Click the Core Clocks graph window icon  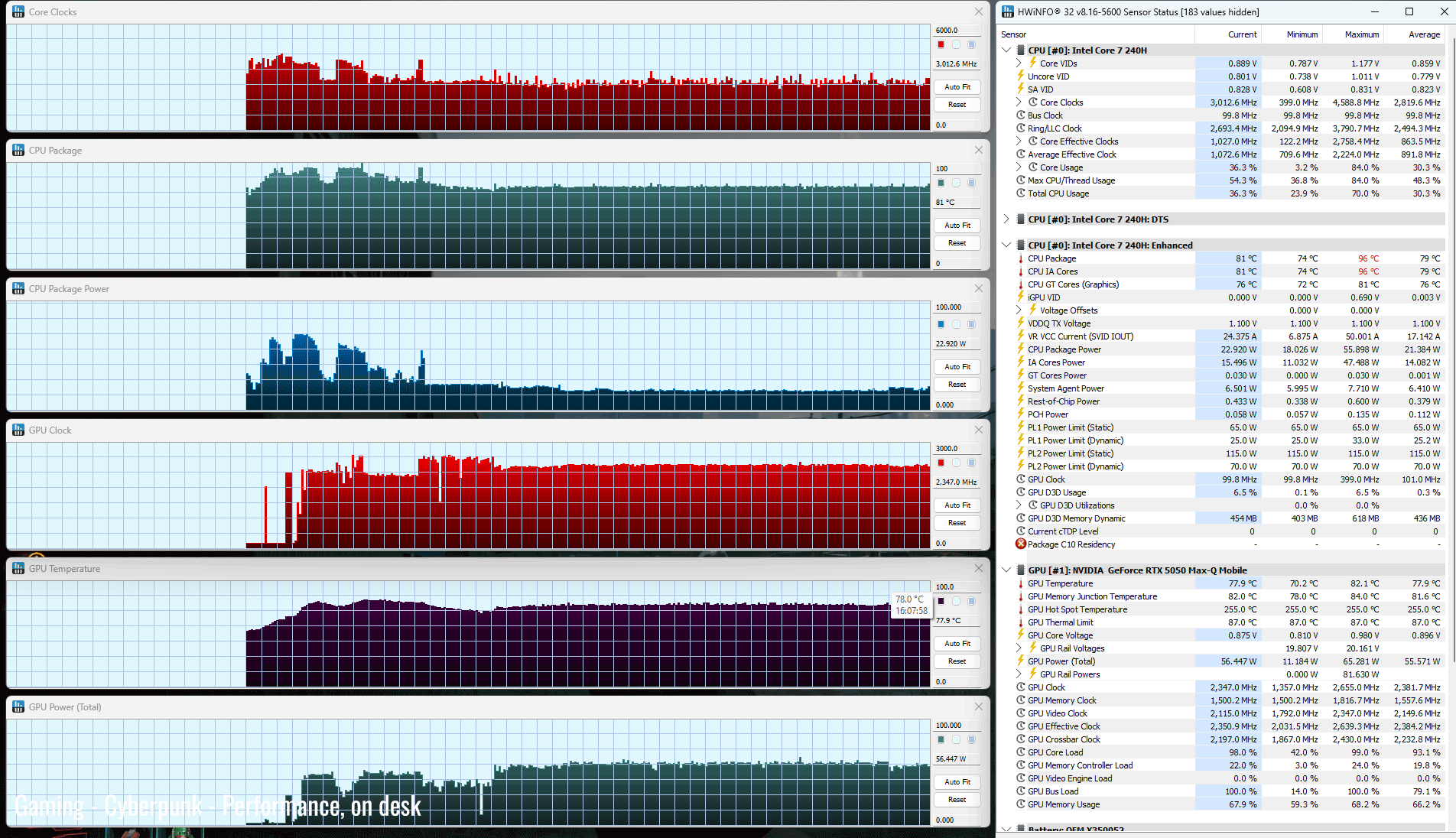click(x=18, y=11)
